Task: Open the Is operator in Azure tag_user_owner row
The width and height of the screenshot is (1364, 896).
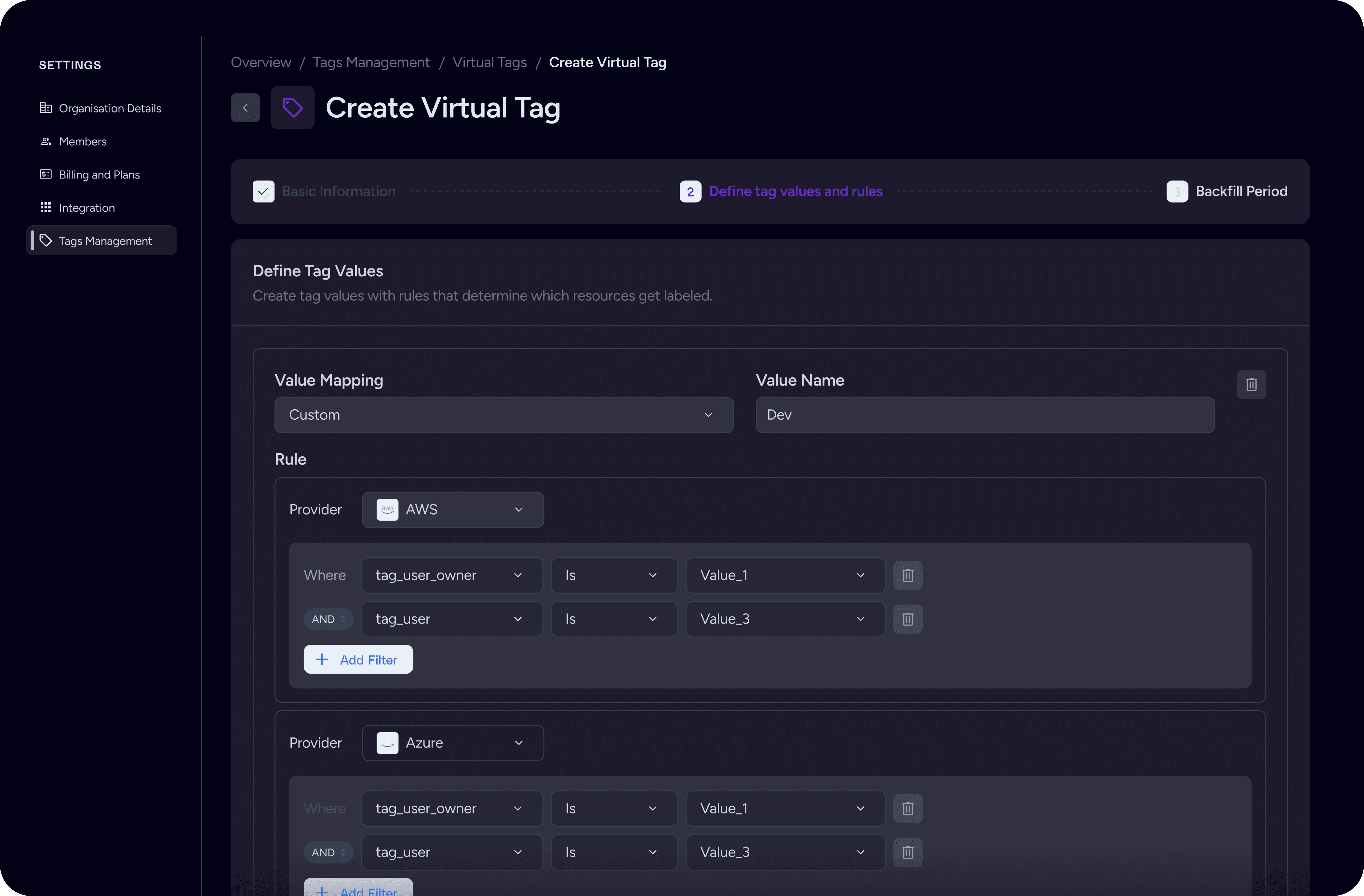Action: tap(614, 808)
